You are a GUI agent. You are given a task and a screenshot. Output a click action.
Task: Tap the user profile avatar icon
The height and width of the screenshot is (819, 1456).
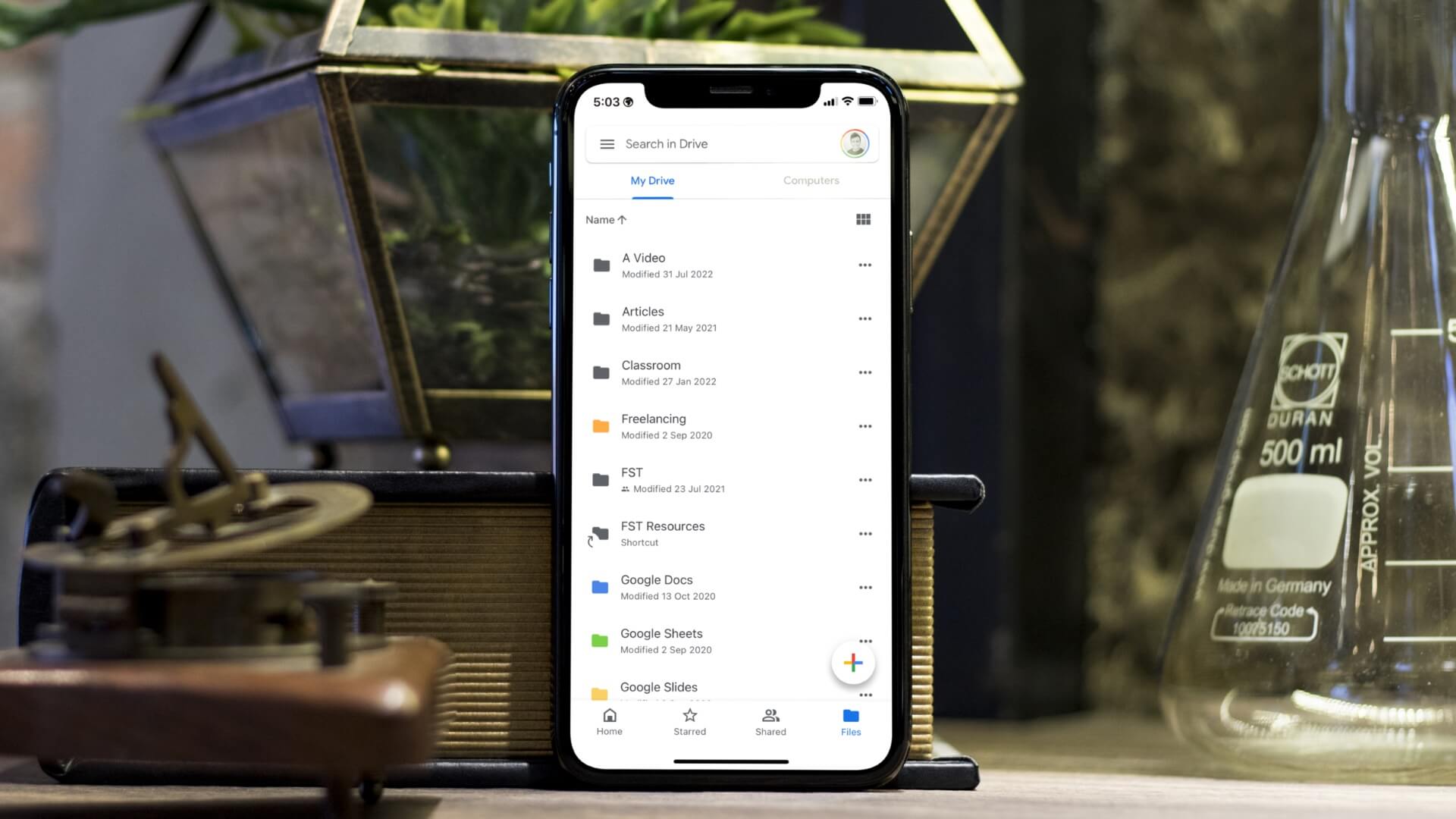854,144
